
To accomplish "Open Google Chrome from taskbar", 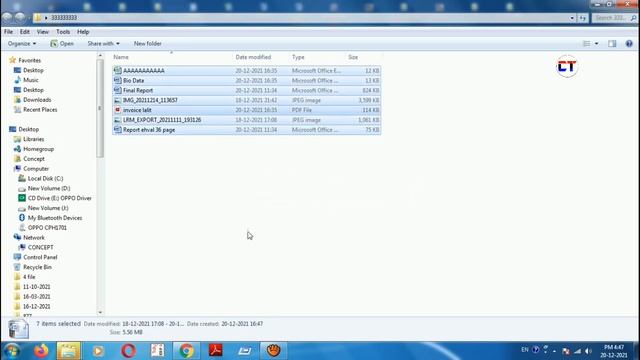I will coord(186,351).
